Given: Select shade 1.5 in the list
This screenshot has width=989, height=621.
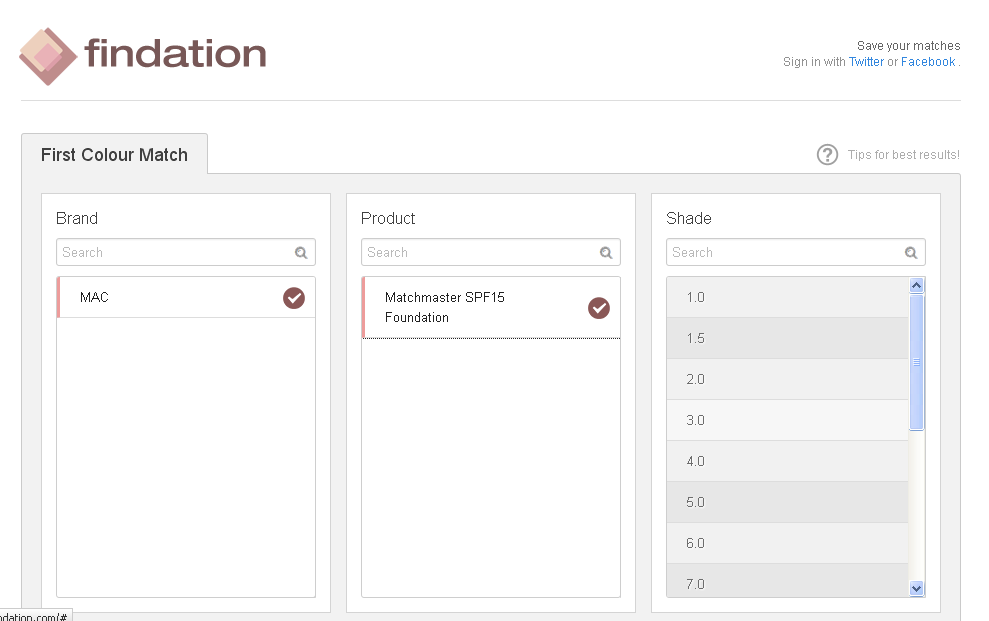Looking at the screenshot, I should tap(787, 339).
